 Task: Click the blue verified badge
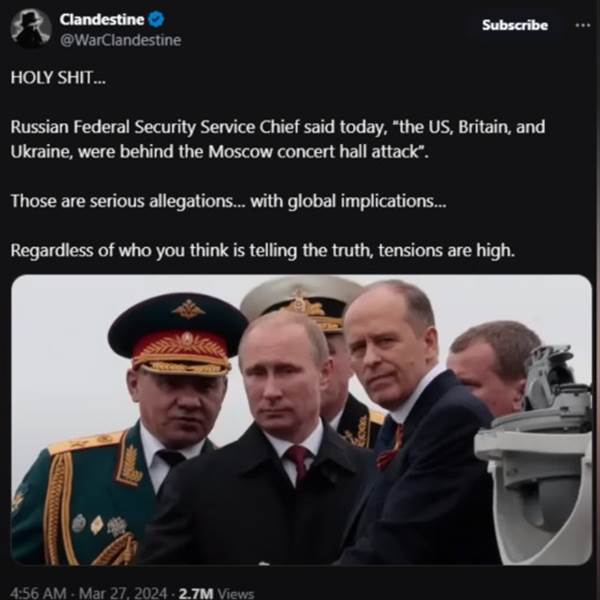156,19
